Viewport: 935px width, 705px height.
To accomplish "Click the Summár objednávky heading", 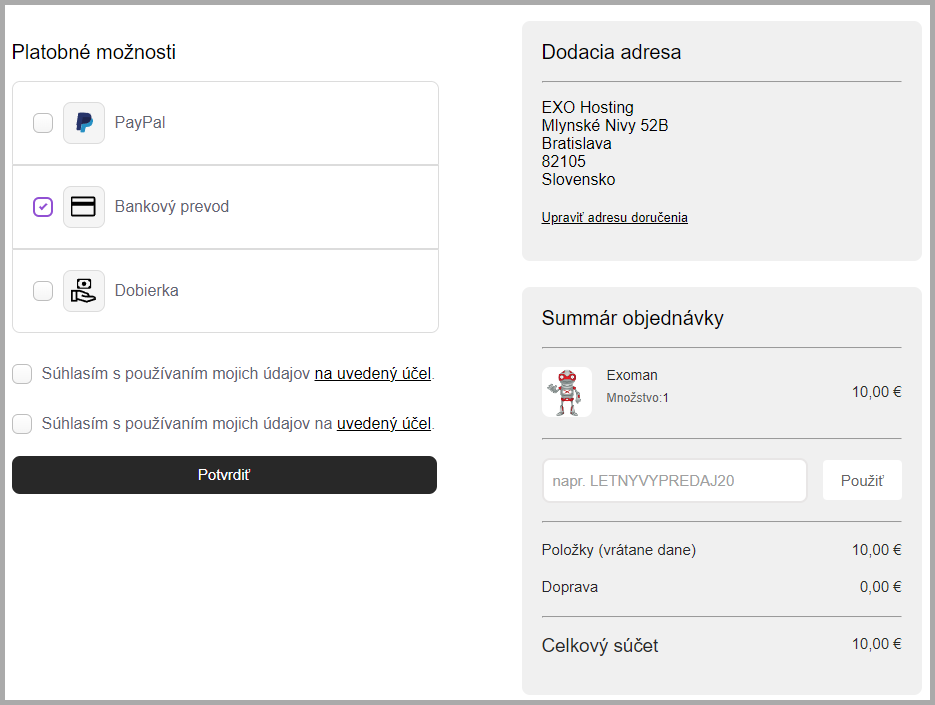I will tap(632, 319).
